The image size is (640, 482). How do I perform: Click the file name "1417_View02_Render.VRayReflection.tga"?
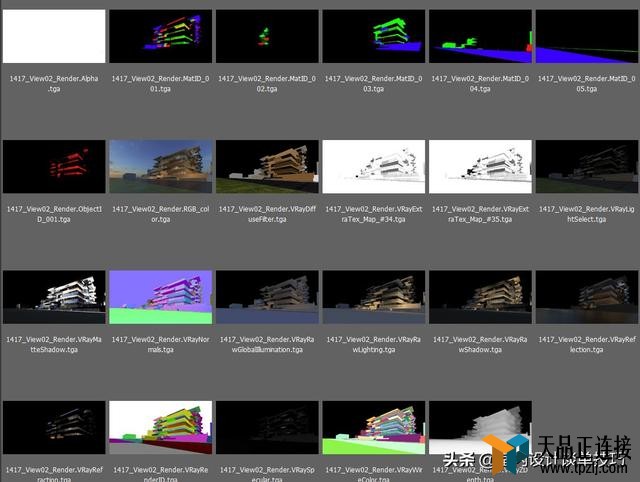[x=587, y=344]
